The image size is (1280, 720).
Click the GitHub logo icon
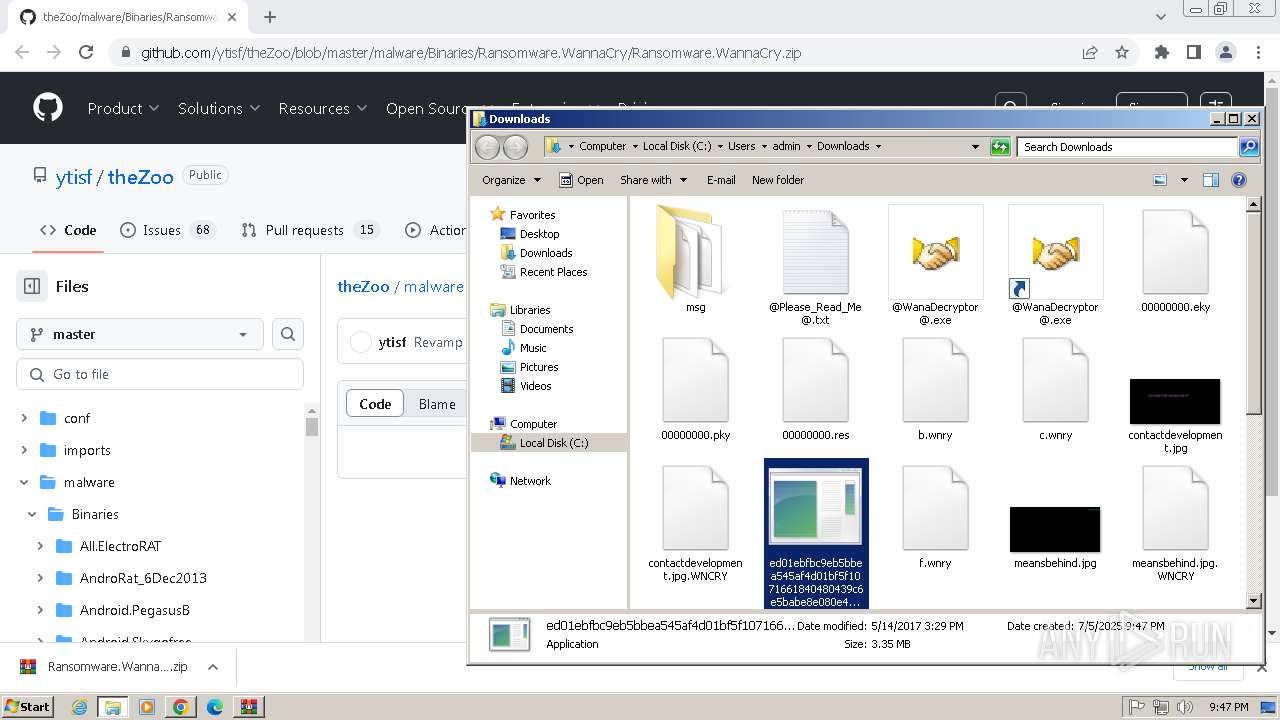pos(47,108)
